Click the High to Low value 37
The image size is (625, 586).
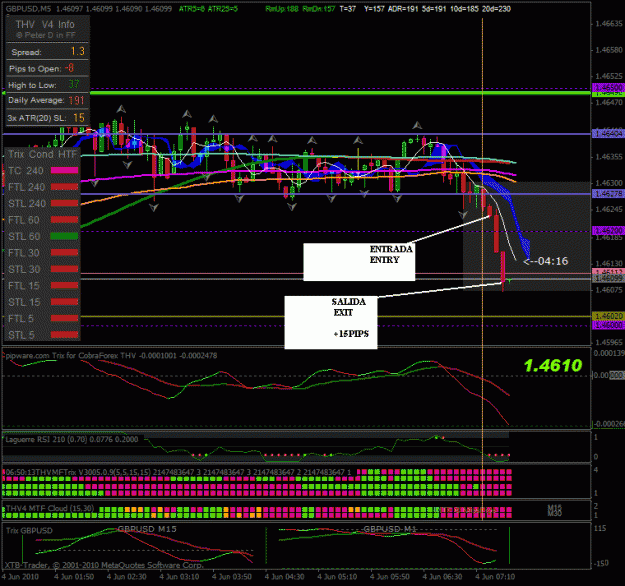point(74,84)
